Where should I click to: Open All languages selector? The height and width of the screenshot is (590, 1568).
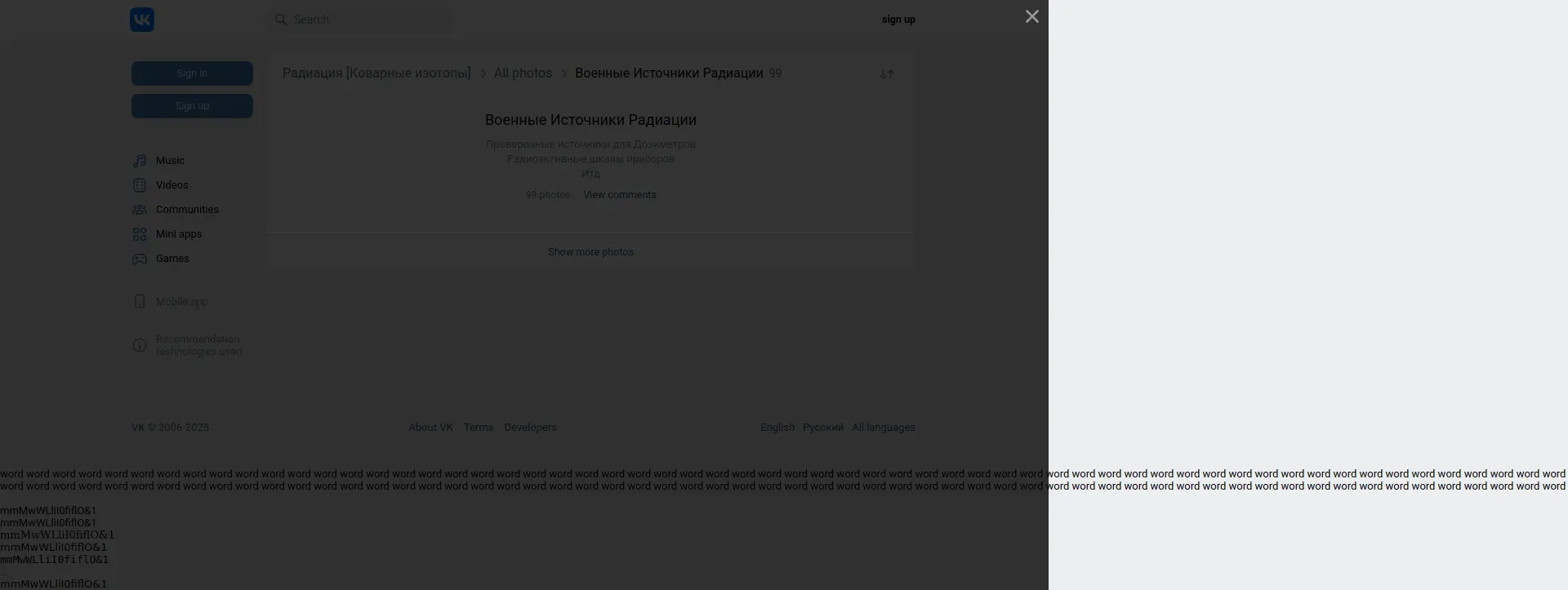tap(884, 428)
